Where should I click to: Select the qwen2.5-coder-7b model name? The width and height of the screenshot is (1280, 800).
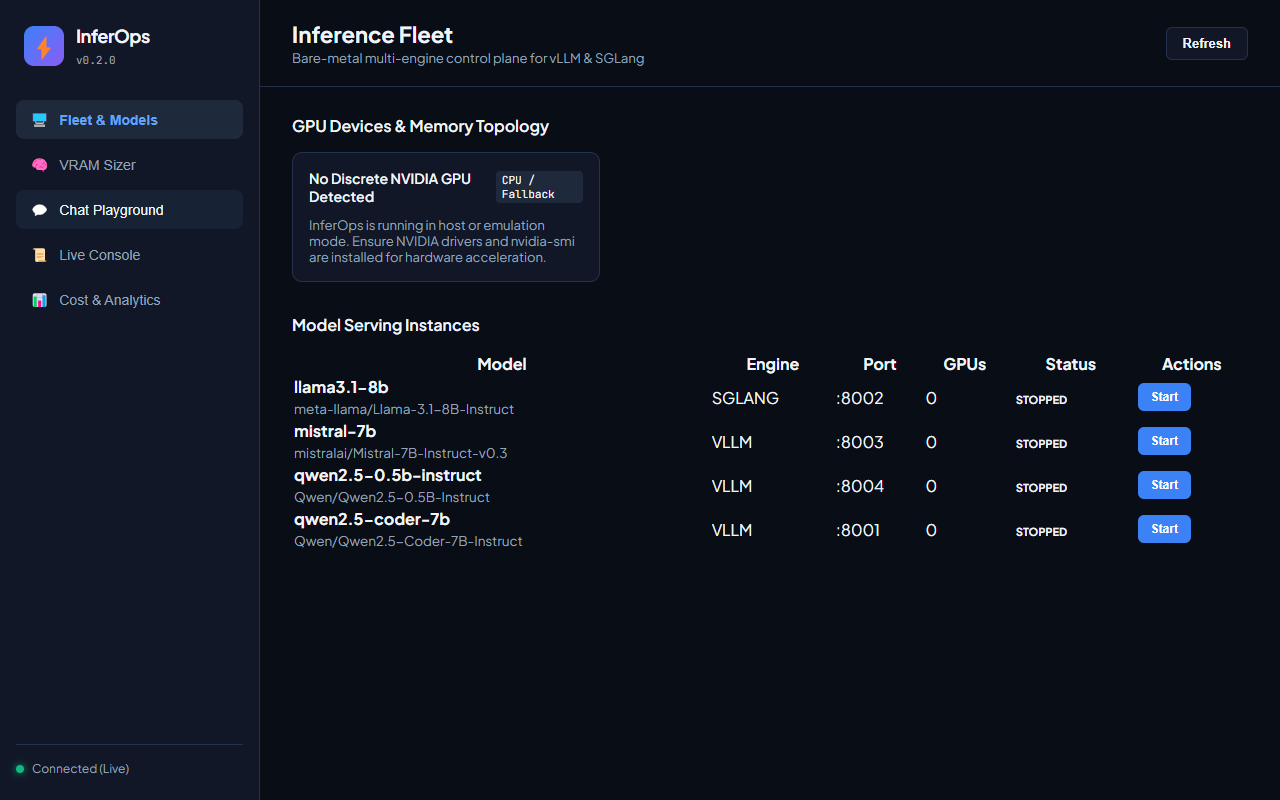pos(372,519)
